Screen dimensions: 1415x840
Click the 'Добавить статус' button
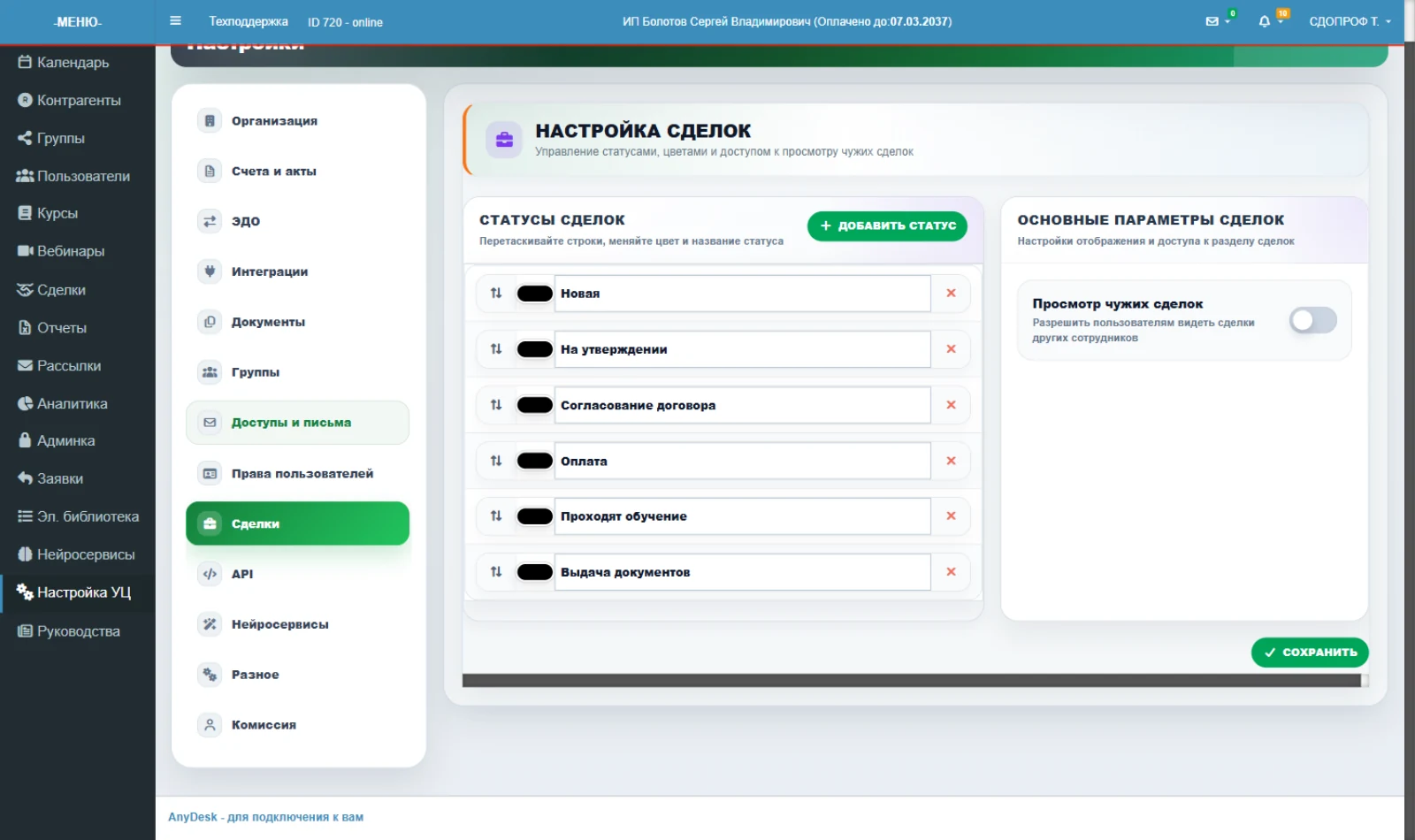[887, 225]
